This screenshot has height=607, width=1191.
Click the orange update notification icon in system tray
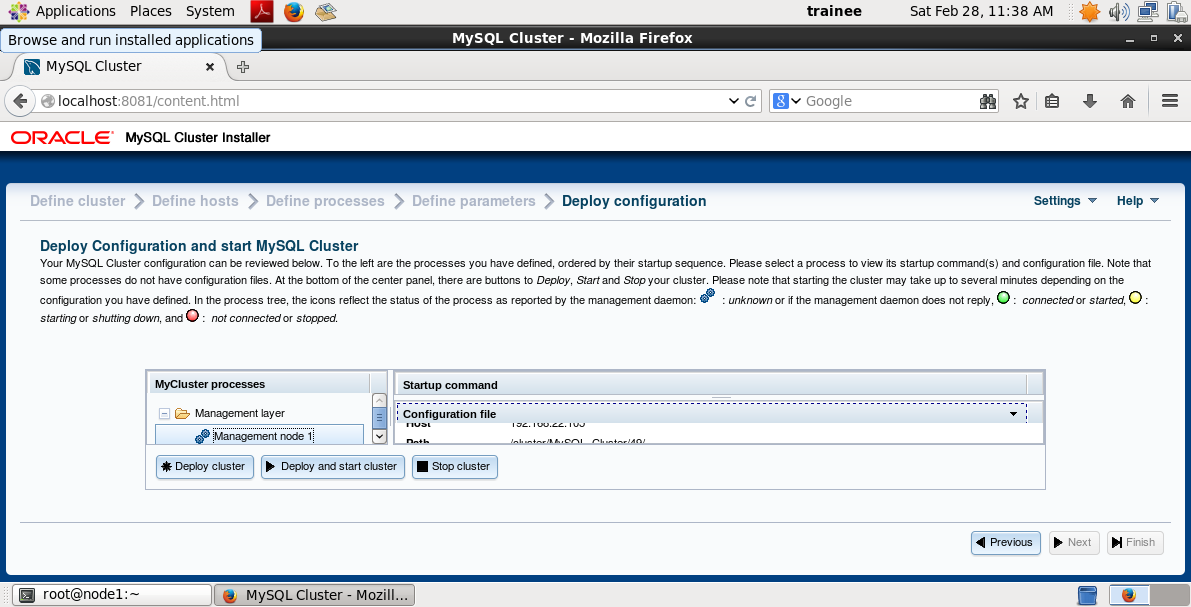[1090, 11]
